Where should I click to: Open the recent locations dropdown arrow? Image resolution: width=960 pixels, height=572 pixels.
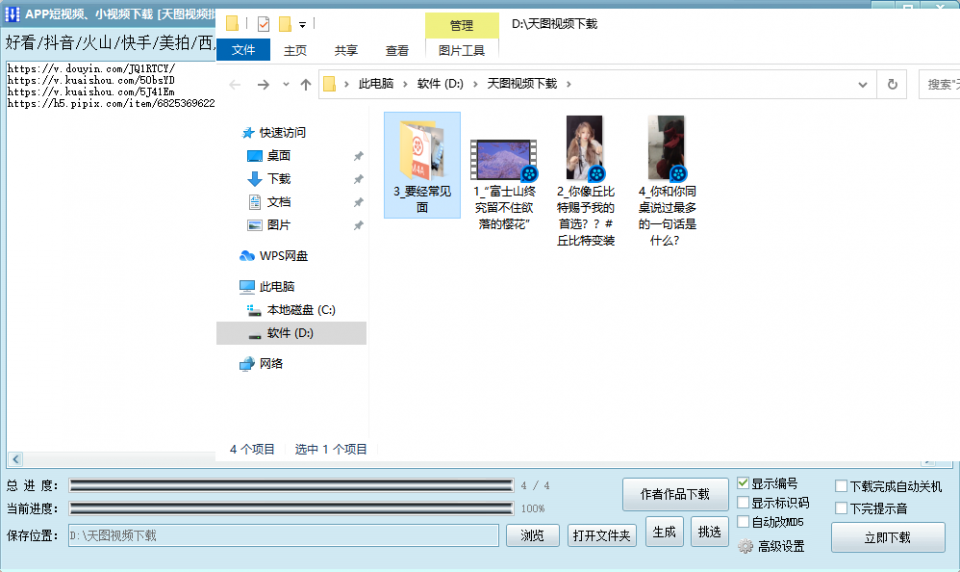(x=286, y=85)
